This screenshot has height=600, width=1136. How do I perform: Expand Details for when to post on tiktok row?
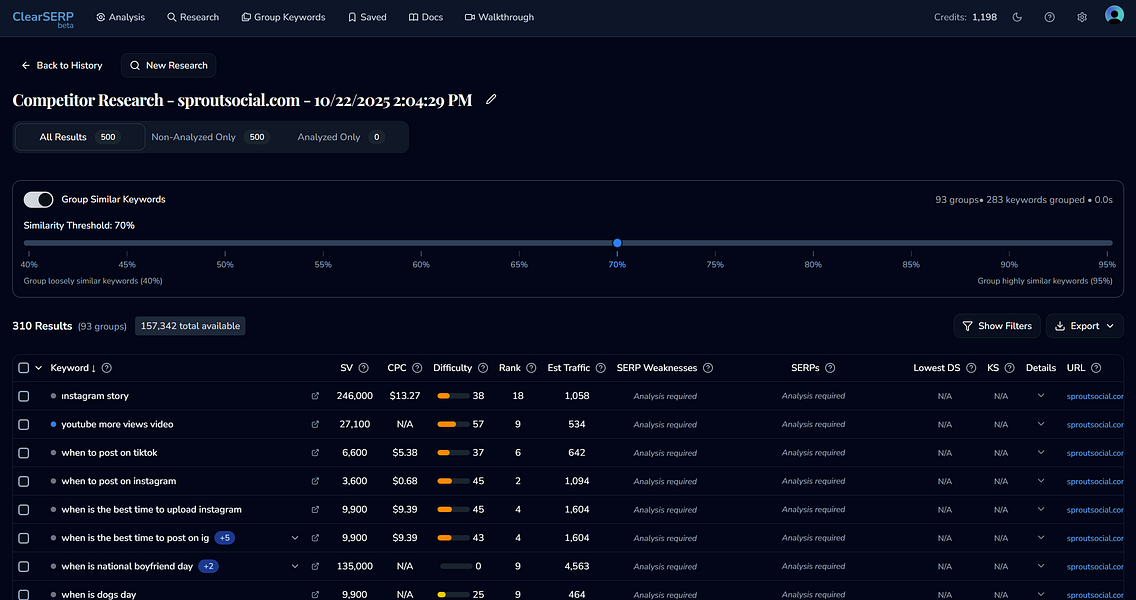[1041, 452]
